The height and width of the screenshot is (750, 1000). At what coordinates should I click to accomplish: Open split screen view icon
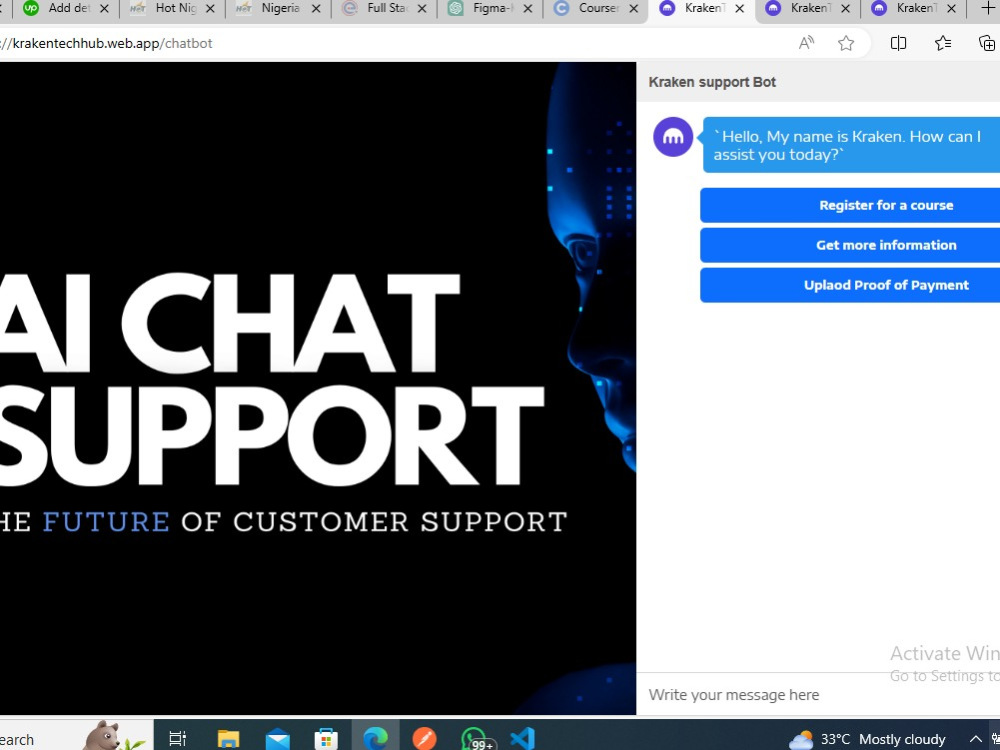(898, 43)
